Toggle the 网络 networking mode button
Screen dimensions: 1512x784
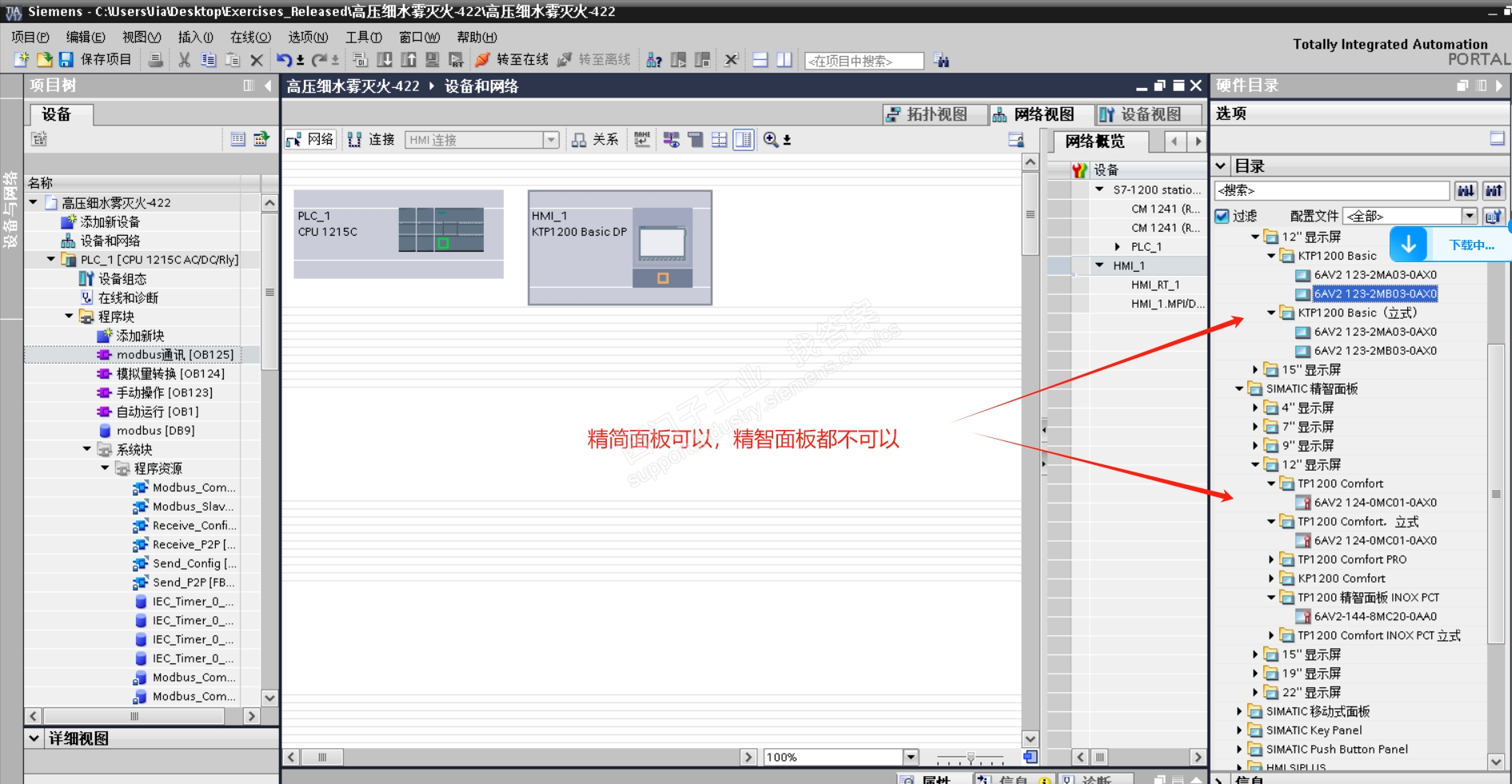pyautogui.click(x=310, y=140)
